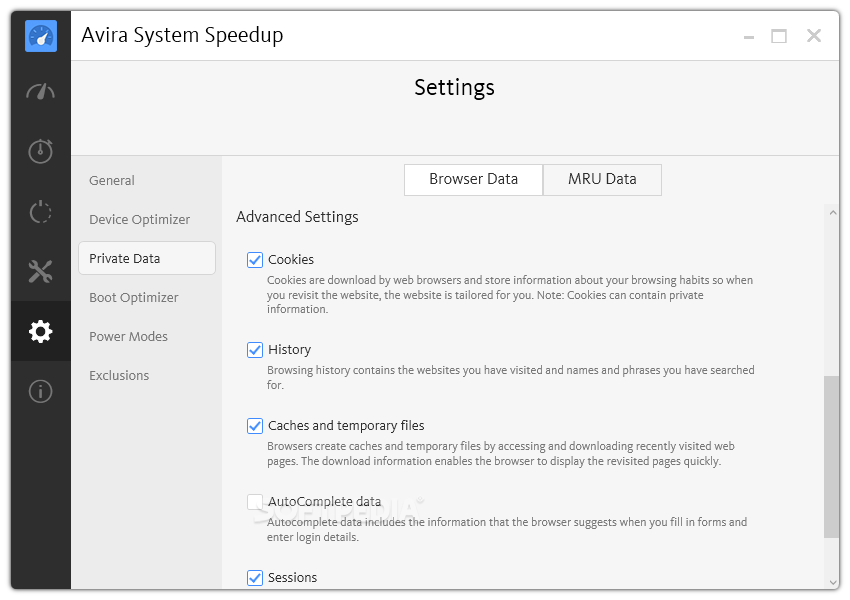Select the Private Data settings section

tap(147, 258)
